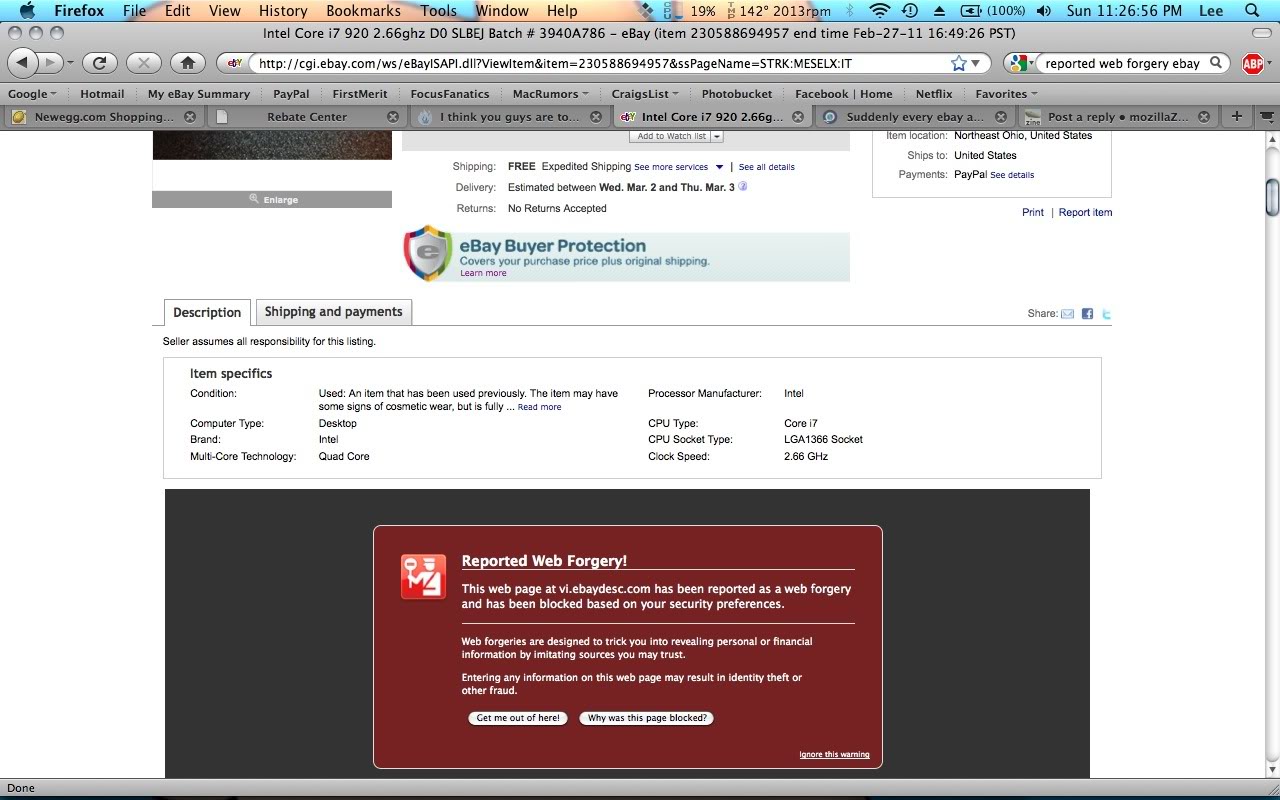Screen dimensions: 1280x800
Task: Click the eBay Buyer Protection banner
Action: (626, 254)
